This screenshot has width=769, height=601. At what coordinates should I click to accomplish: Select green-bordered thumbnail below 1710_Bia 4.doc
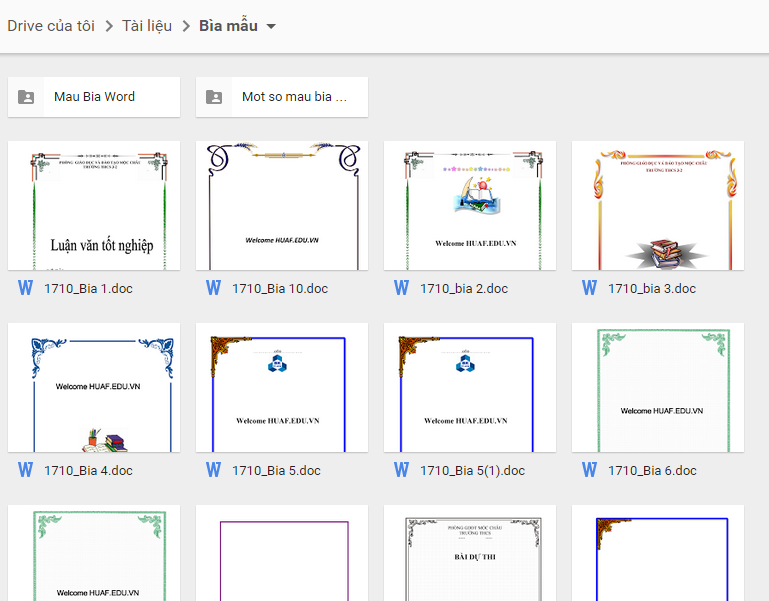coord(94,553)
